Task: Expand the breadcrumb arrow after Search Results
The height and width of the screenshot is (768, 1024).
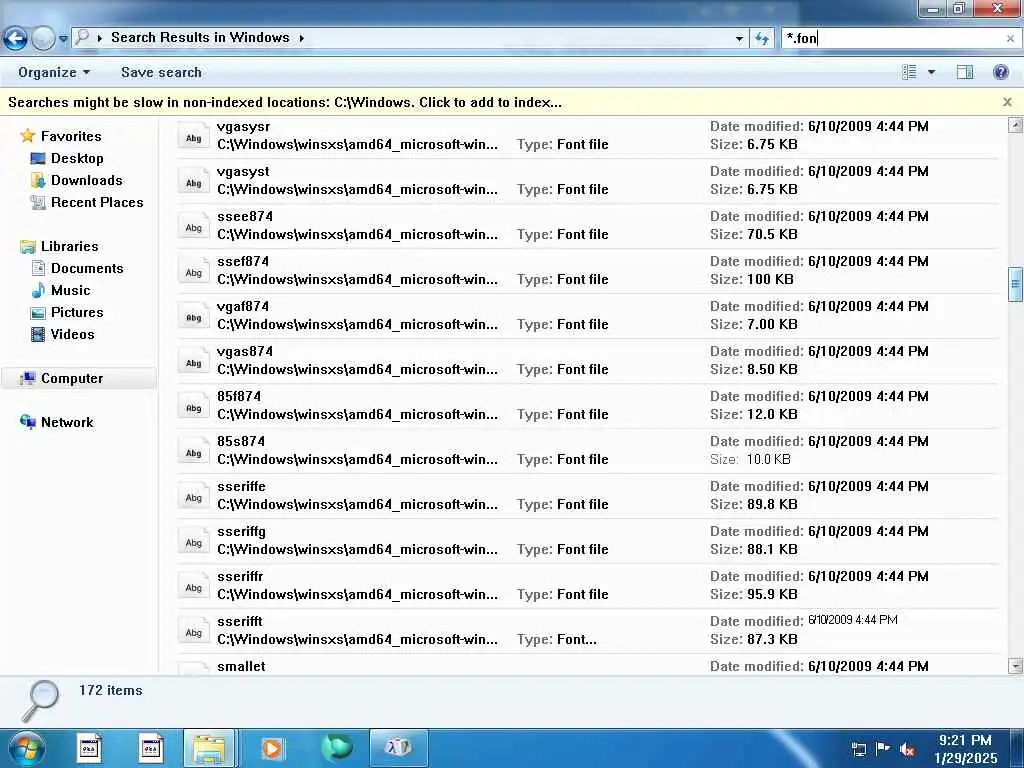Action: (x=302, y=38)
